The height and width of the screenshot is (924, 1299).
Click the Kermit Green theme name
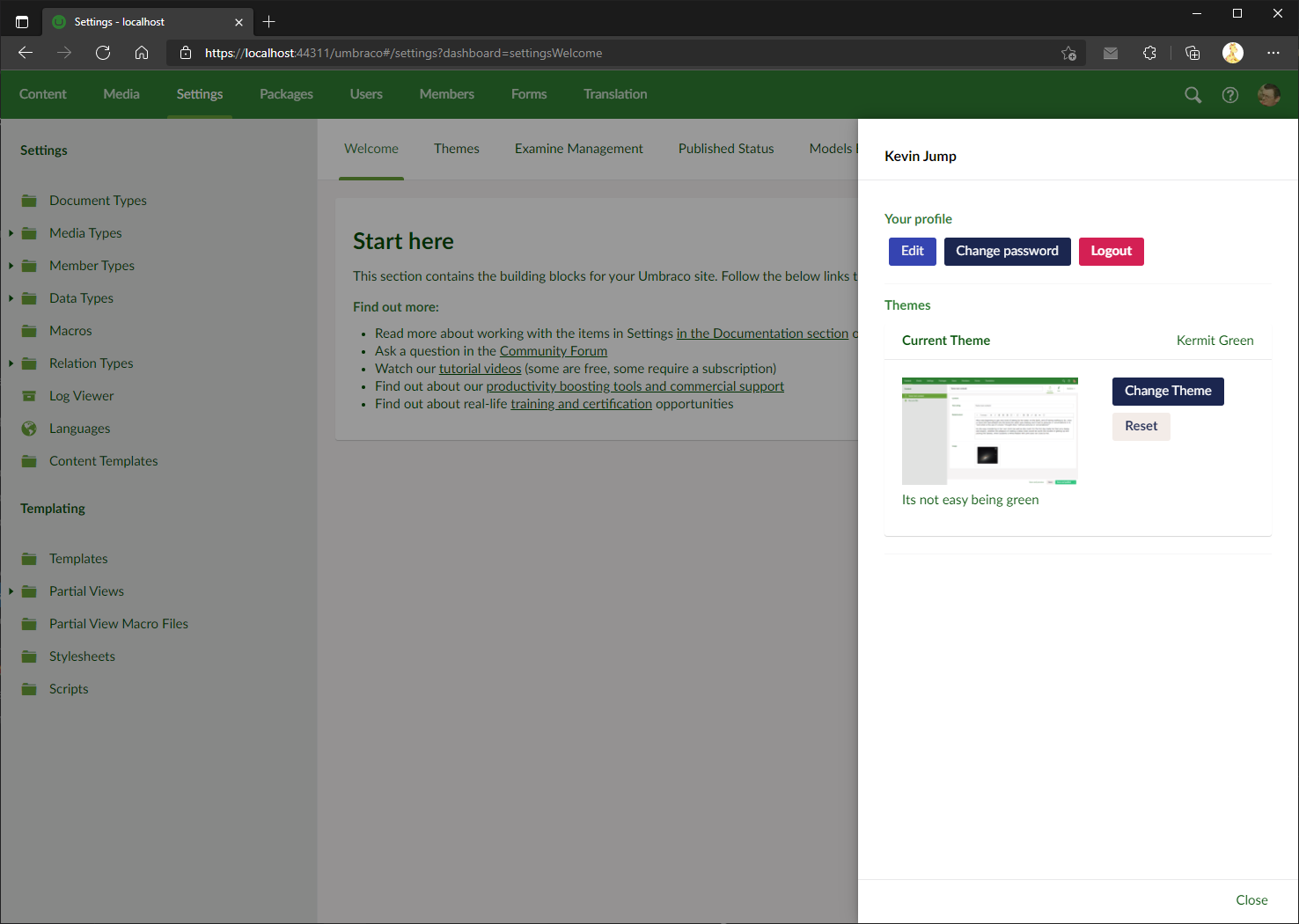coord(1215,341)
